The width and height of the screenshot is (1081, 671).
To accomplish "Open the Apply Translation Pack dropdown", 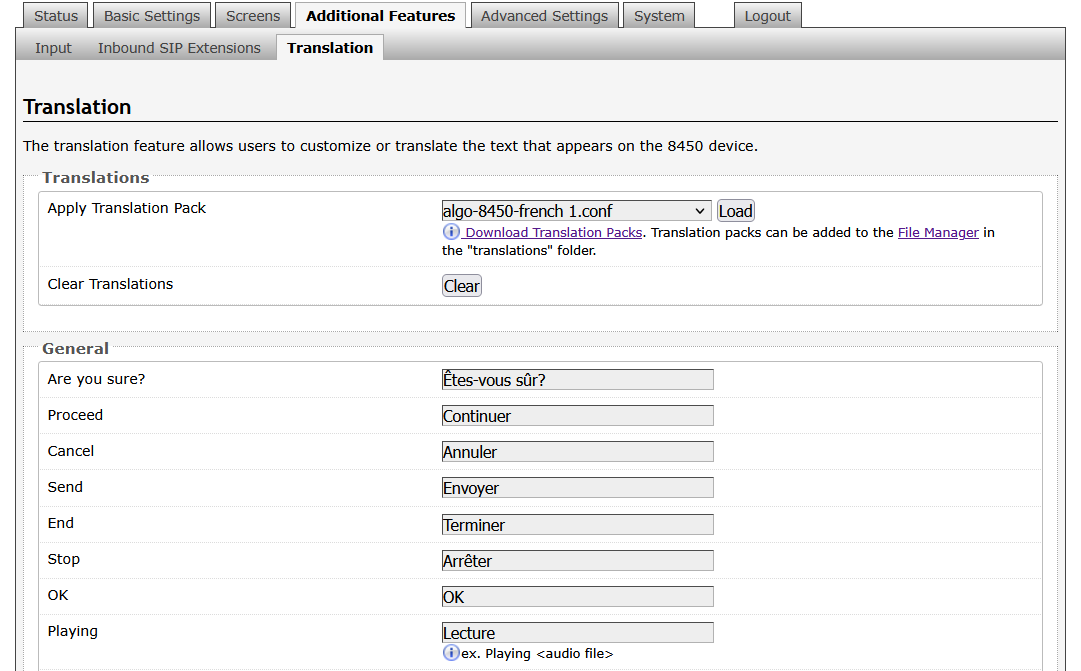I will pos(576,211).
